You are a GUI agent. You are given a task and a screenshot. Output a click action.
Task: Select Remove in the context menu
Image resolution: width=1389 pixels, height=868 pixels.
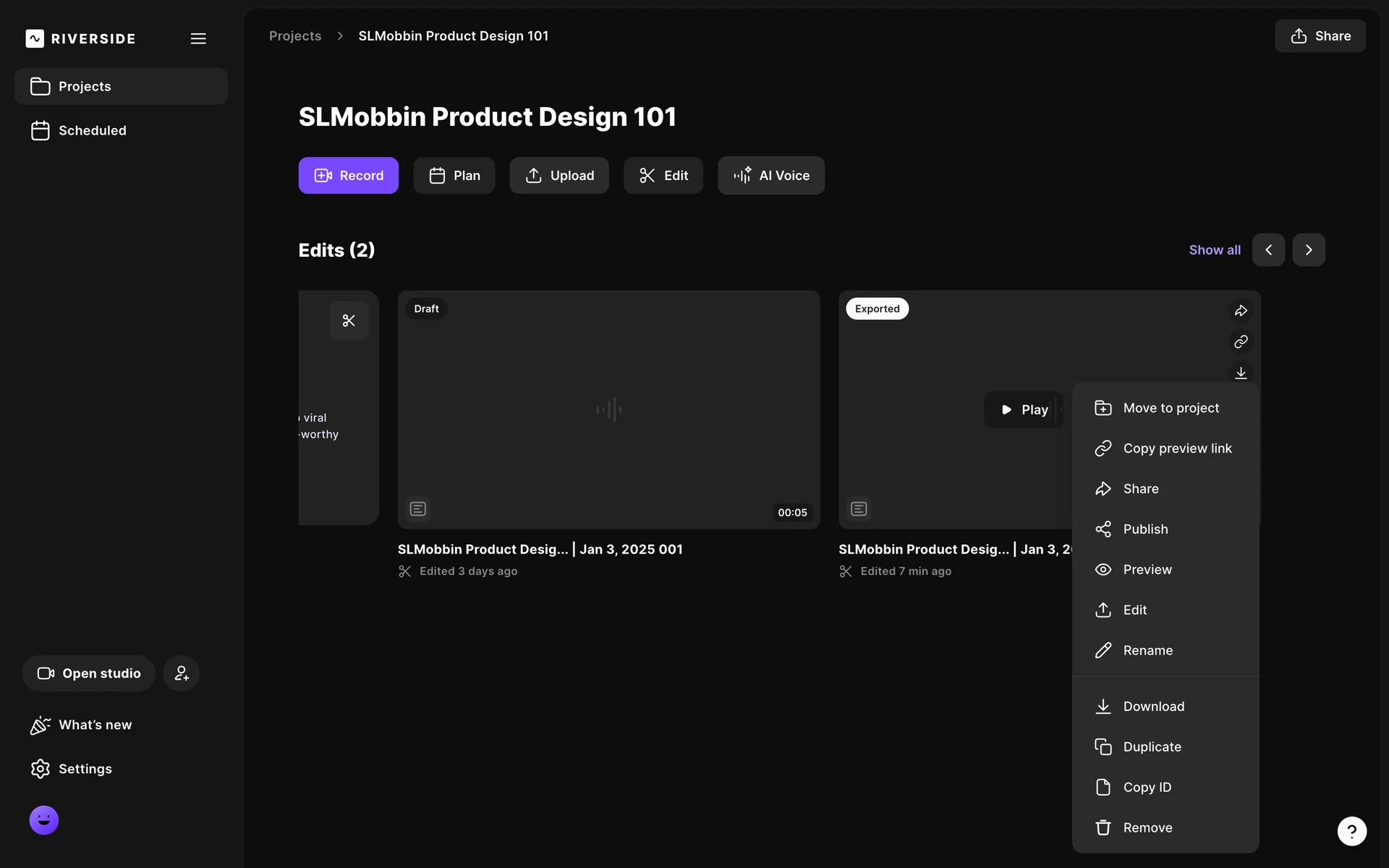(x=1147, y=827)
